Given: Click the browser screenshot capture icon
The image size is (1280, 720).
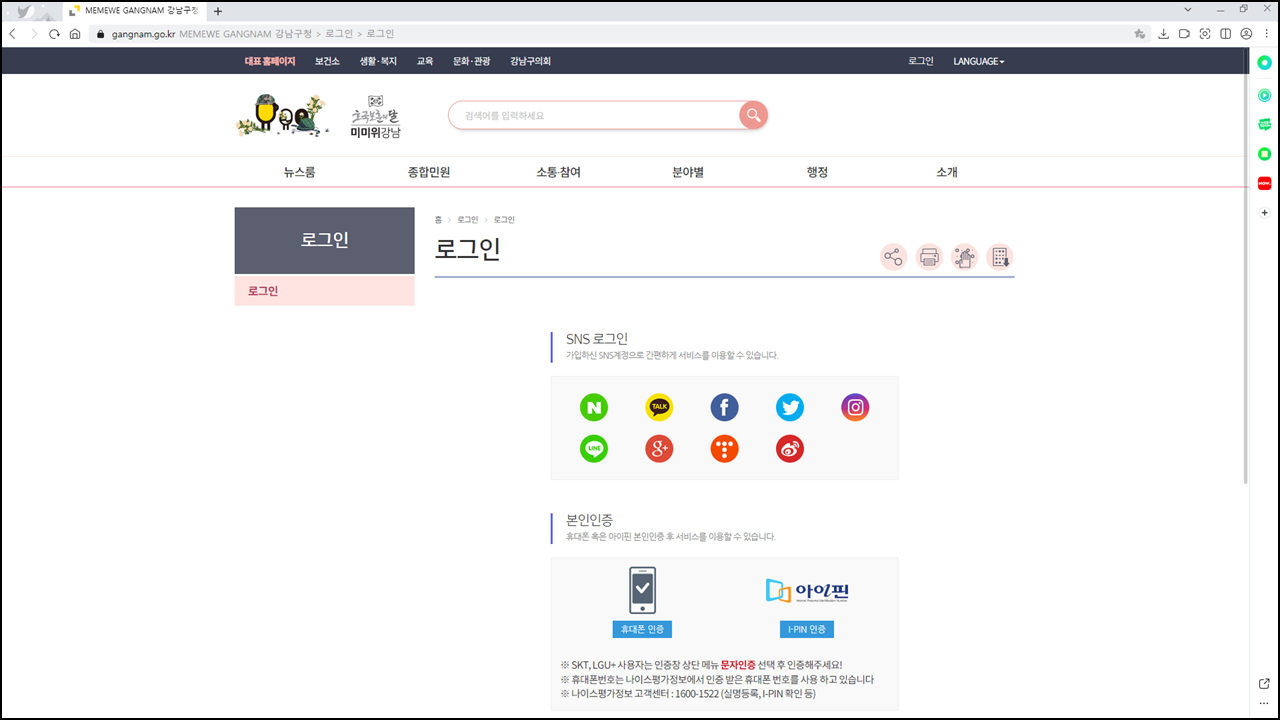Looking at the screenshot, I should tap(1205, 33).
